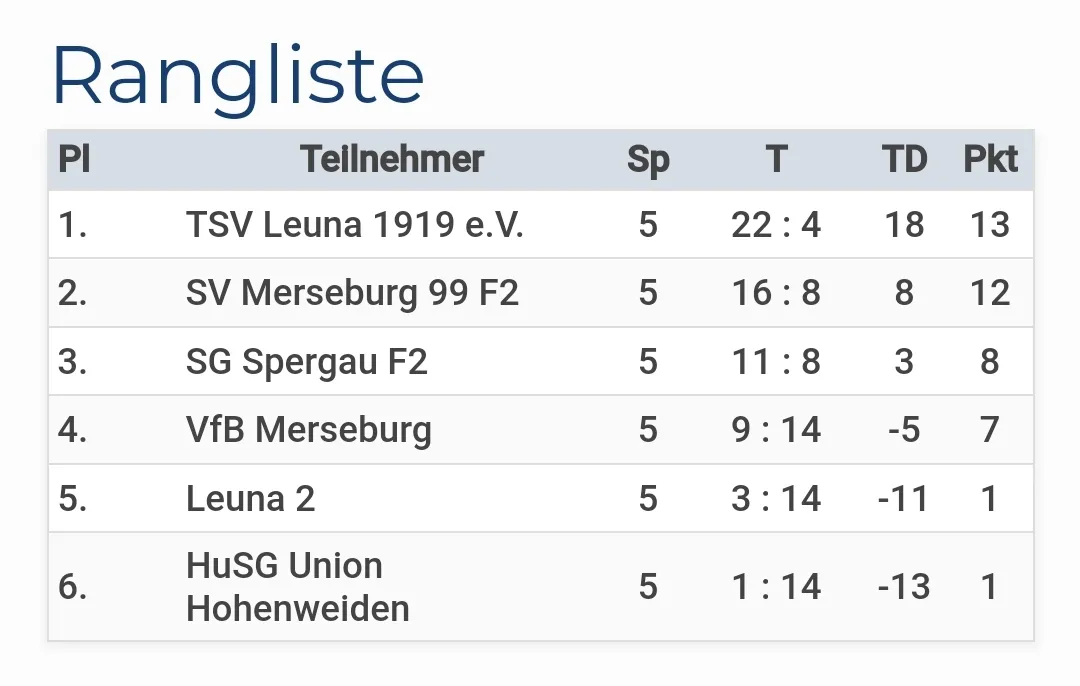The width and height of the screenshot is (1080, 686).
Task: Click SV Merseburg's 12 points value
Action: tap(990, 293)
